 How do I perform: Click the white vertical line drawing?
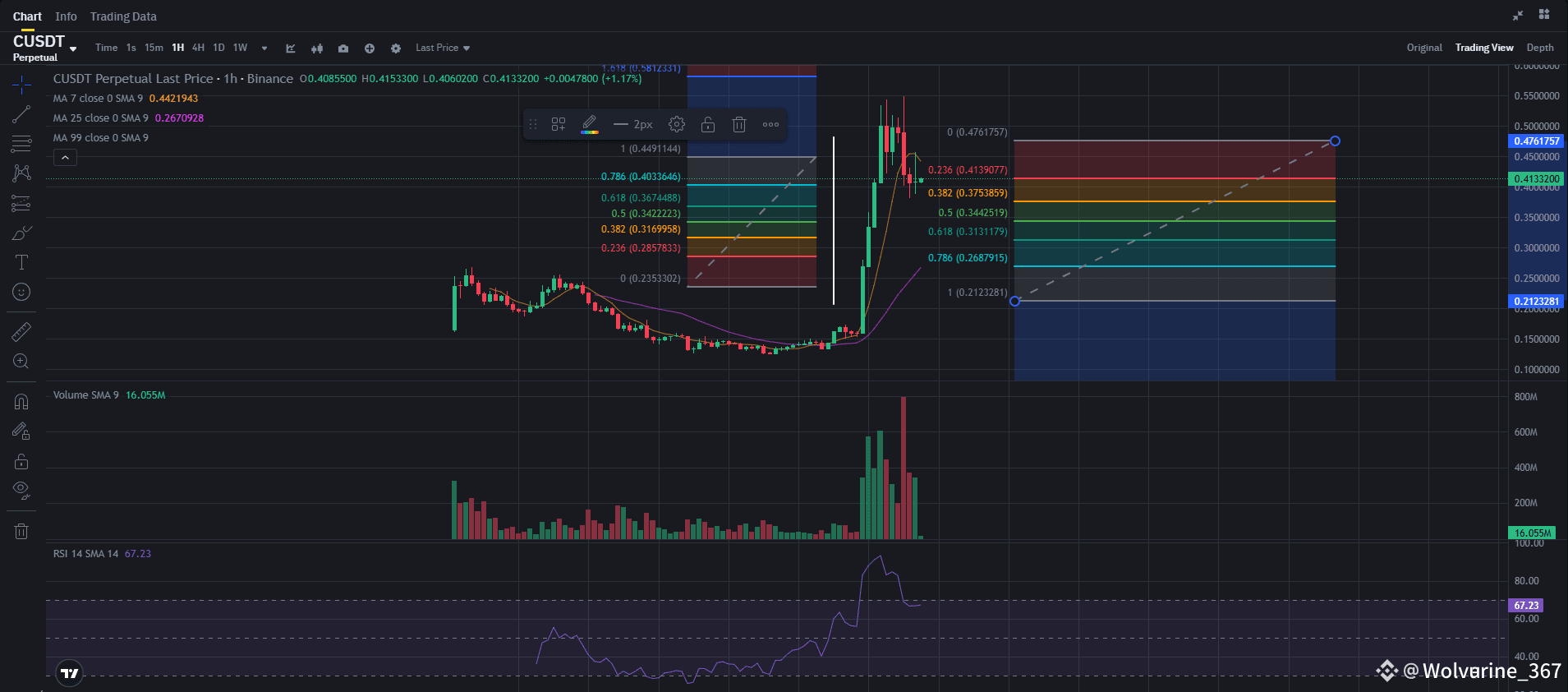(834, 220)
